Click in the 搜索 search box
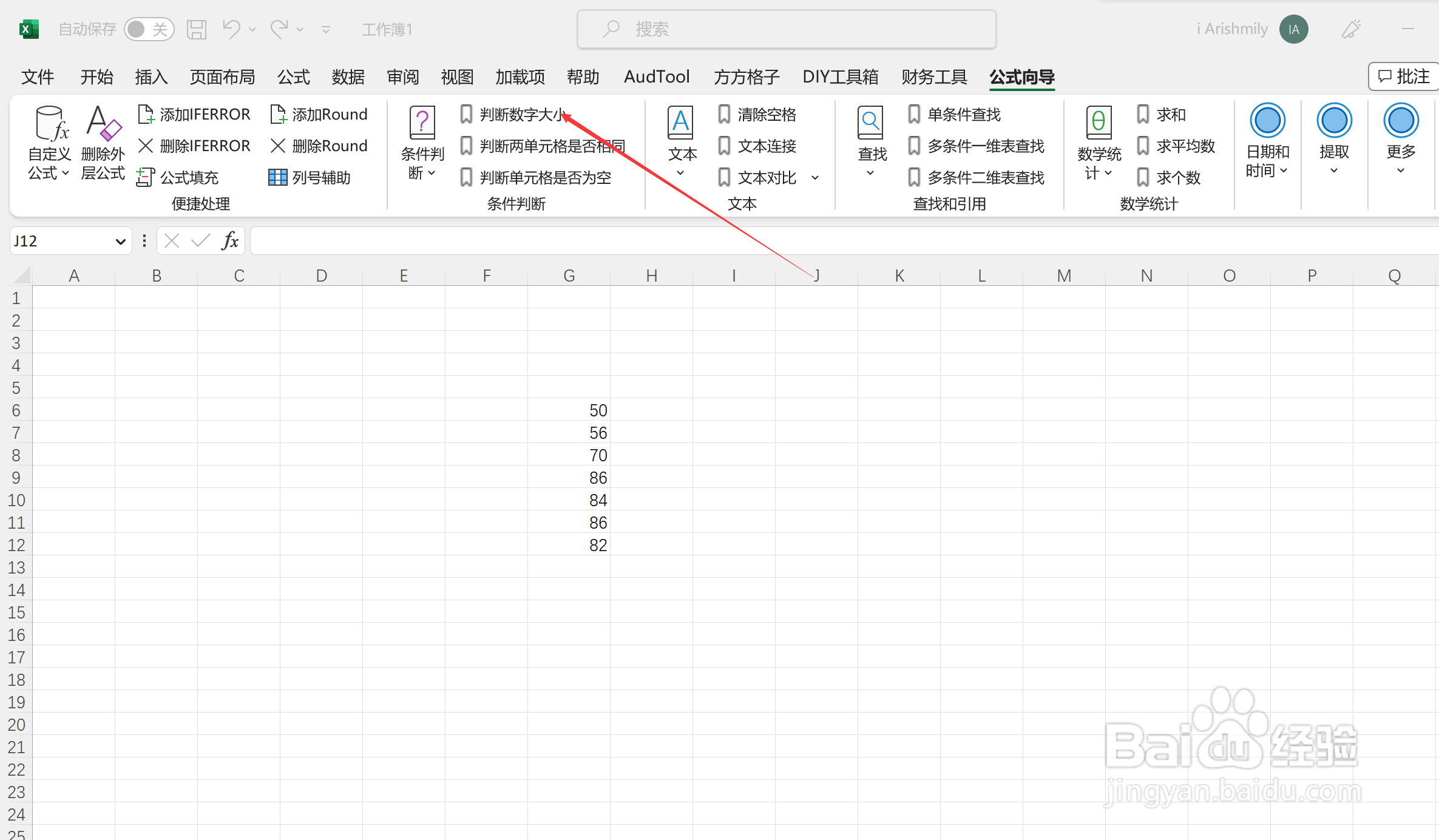Image resolution: width=1439 pixels, height=840 pixels. coord(786,29)
